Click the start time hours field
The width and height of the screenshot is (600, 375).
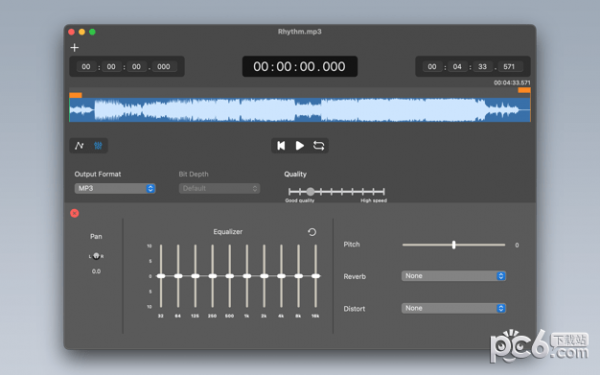tap(86, 67)
